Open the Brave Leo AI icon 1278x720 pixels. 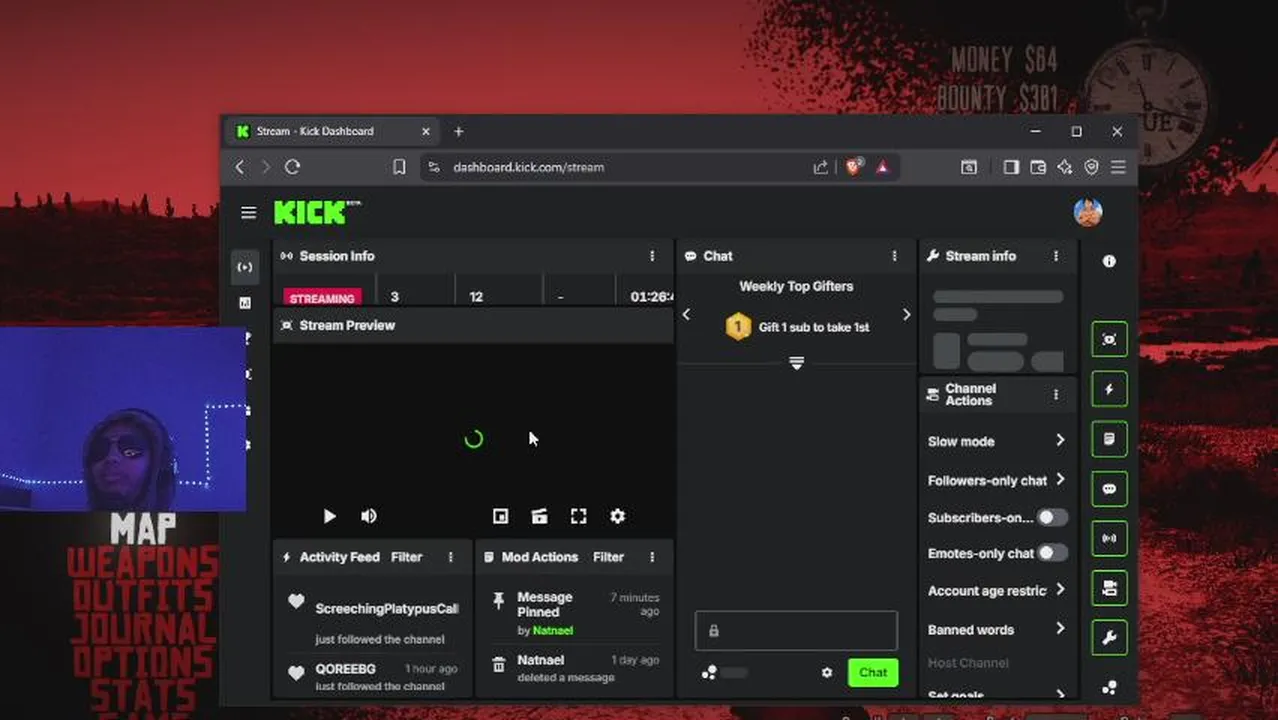pos(1064,167)
